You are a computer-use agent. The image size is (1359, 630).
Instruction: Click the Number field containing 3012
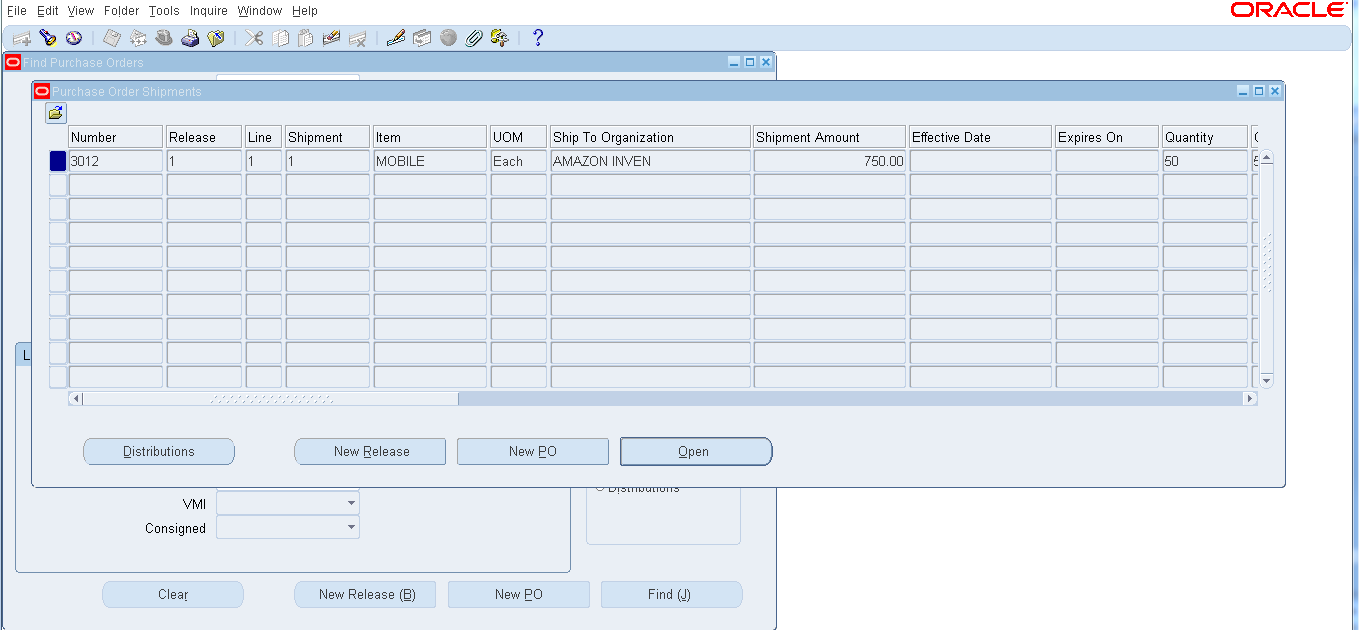pyautogui.click(x=115, y=161)
